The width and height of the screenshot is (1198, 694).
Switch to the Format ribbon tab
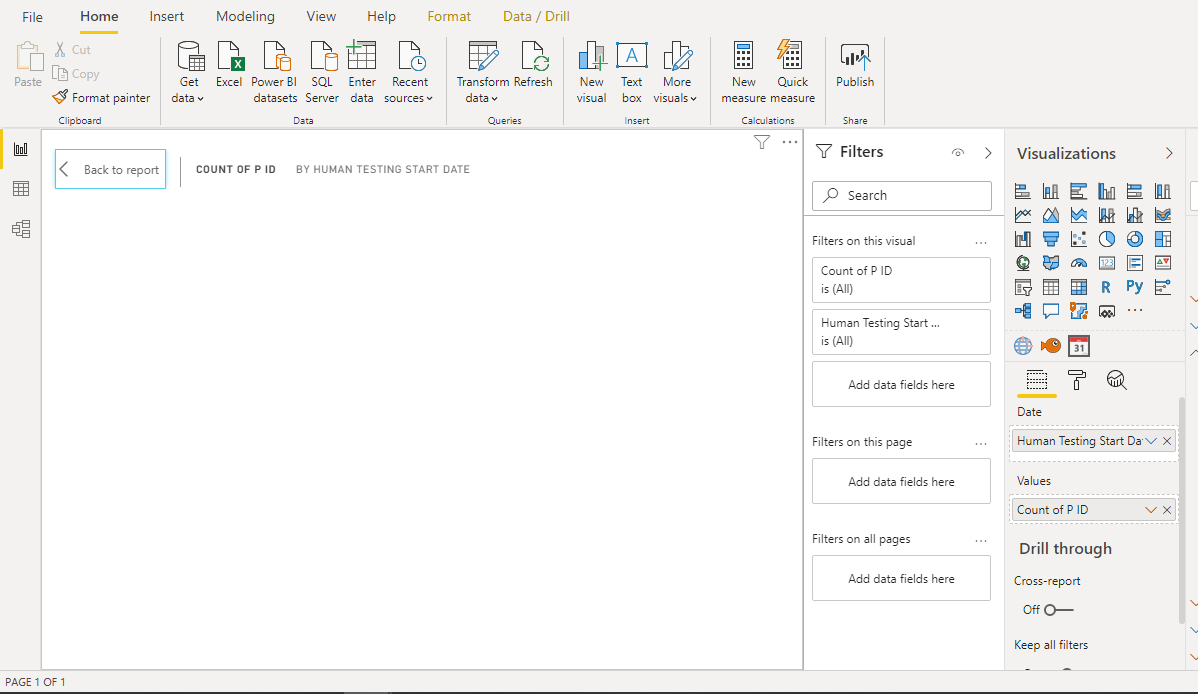[449, 16]
